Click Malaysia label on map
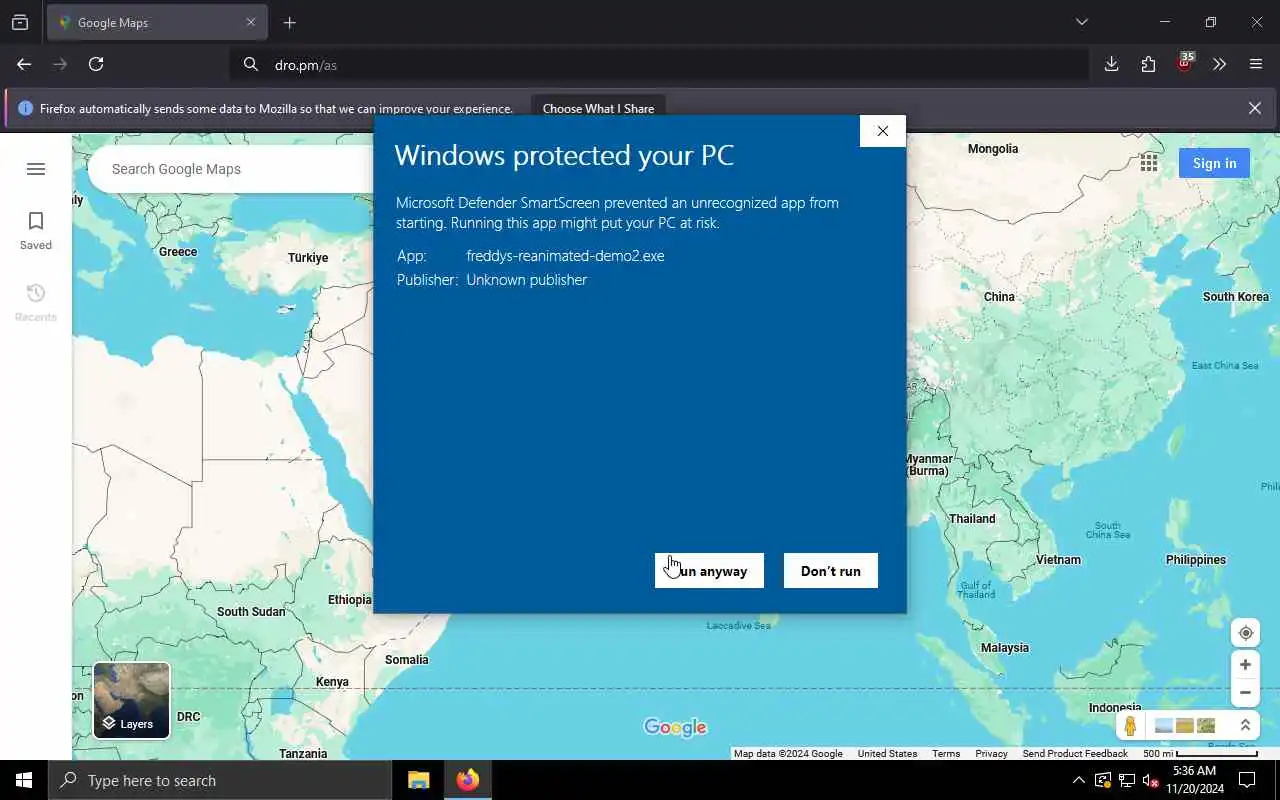Viewport: 1280px width, 800px height. click(1005, 648)
